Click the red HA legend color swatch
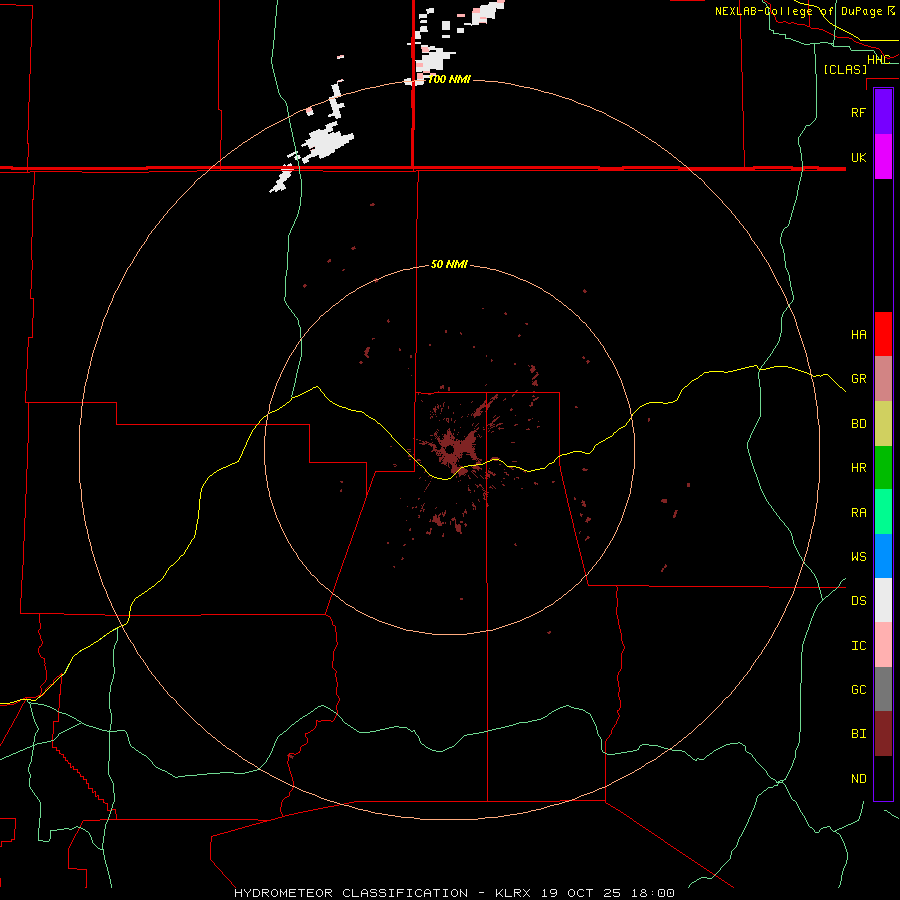Screen dimensions: 900x900 pyautogui.click(x=883, y=334)
